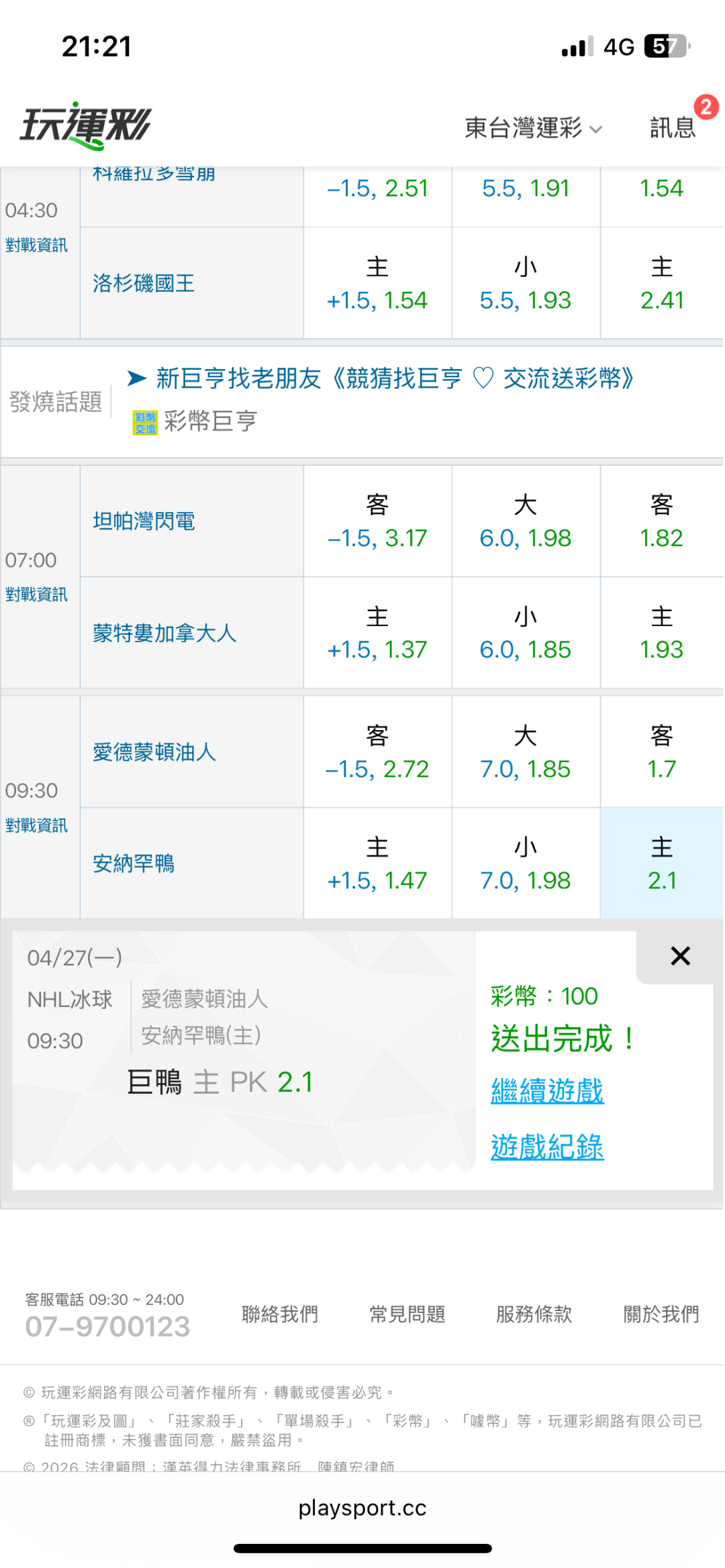The height and width of the screenshot is (1568, 725).
Task: Tap the playsport.cc address bar
Action: pyautogui.click(x=362, y=1508)
